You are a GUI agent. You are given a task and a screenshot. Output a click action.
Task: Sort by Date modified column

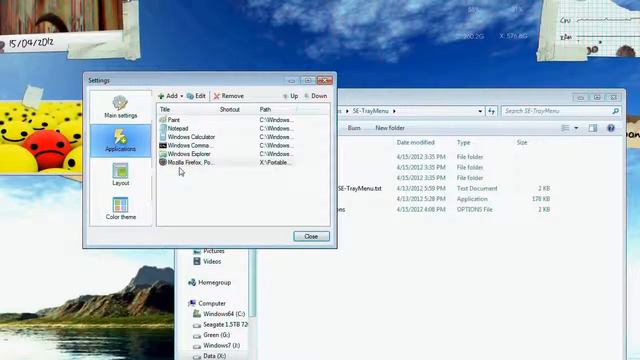coord(416,142)
